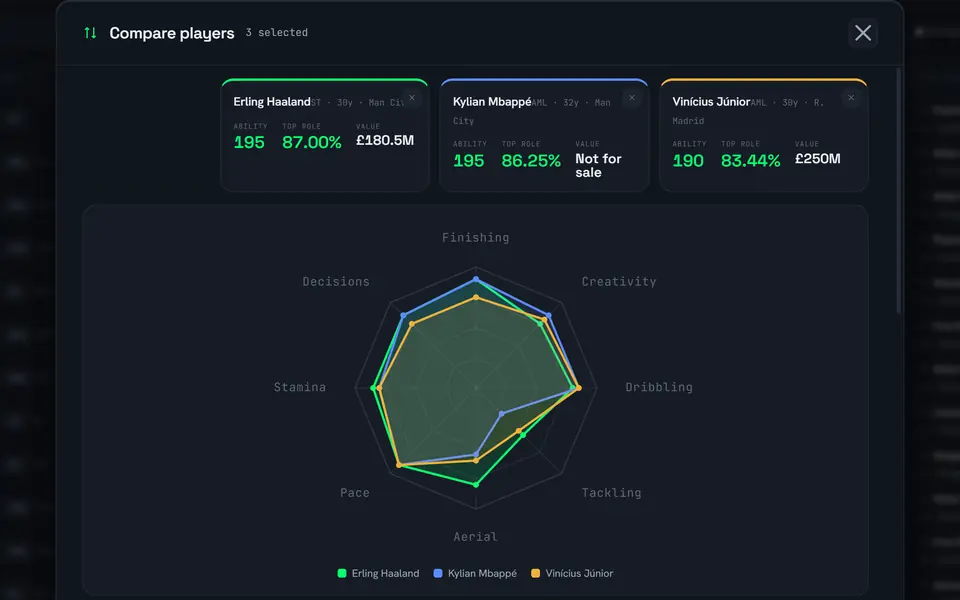Click Vinícius Júnior's £250M value
Viewport: 960px width, 600px height.
[817, 159]
